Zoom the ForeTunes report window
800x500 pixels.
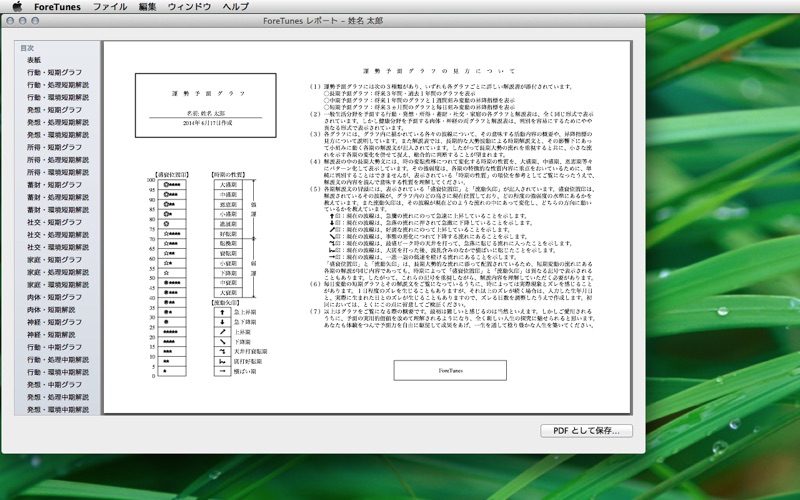click(x=35, y=21)
